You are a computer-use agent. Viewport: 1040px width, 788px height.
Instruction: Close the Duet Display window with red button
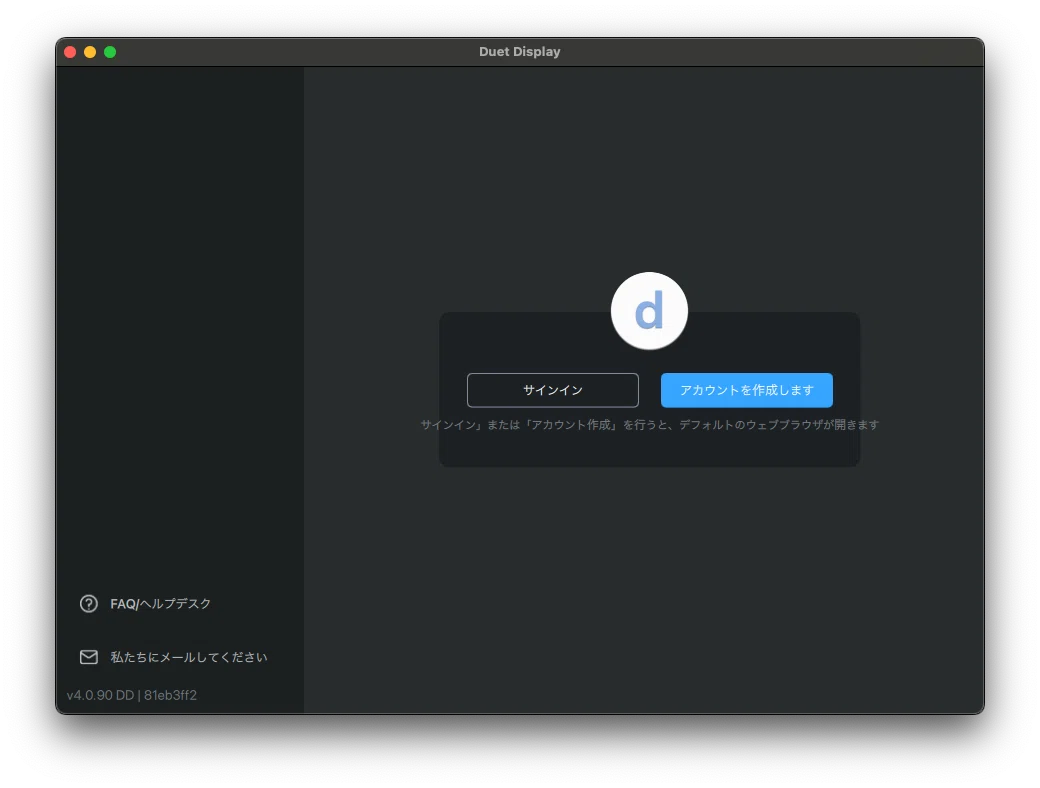coord(70,52)
